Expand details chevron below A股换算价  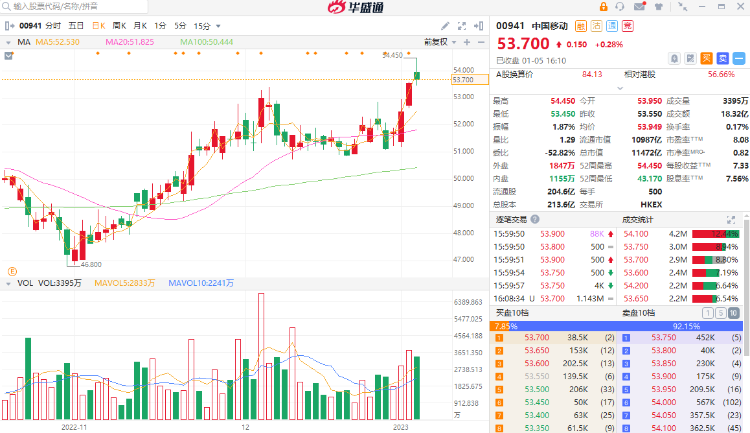pos(620,88)
